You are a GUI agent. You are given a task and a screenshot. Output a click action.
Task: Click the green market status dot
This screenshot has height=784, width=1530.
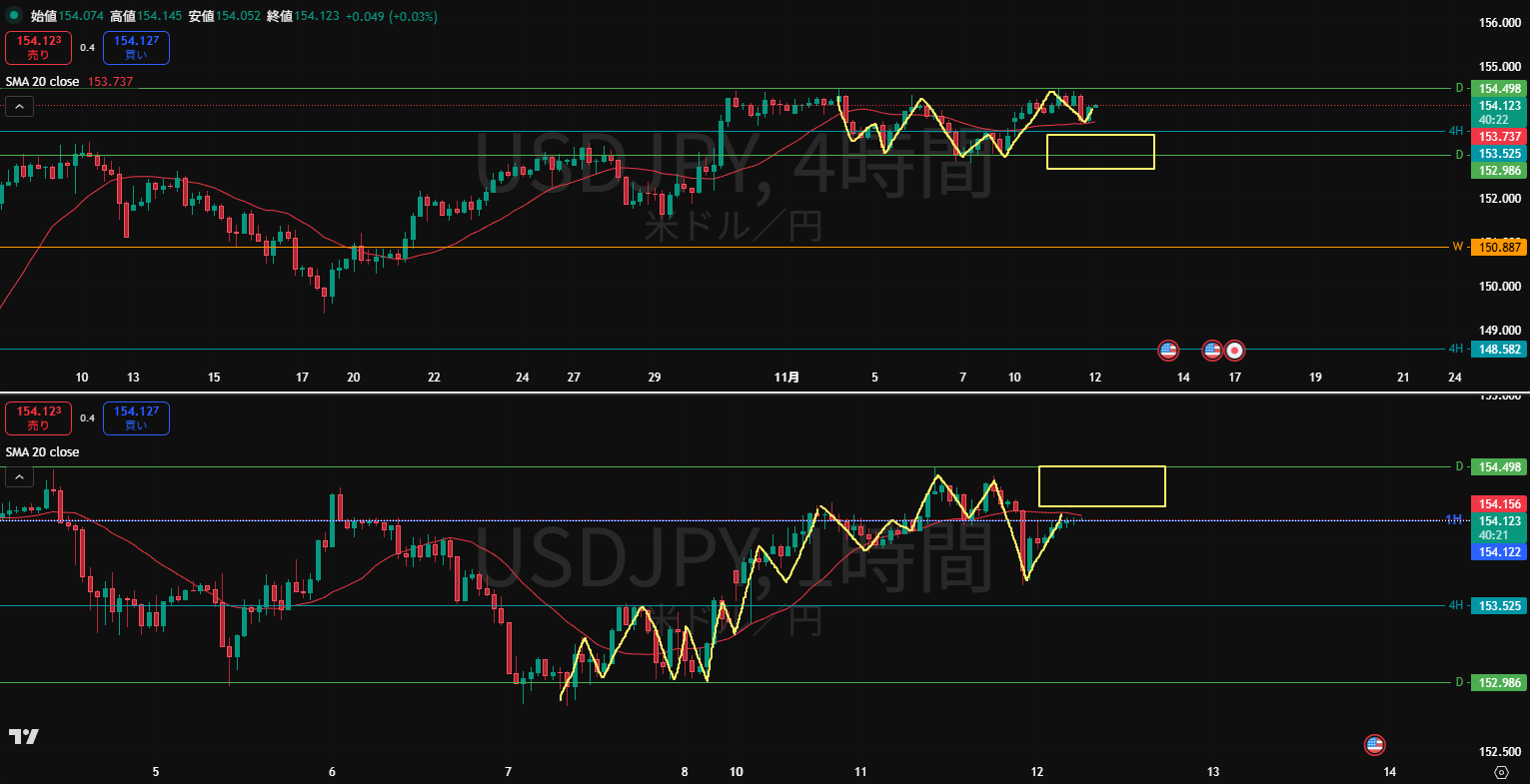coord(14,16)
